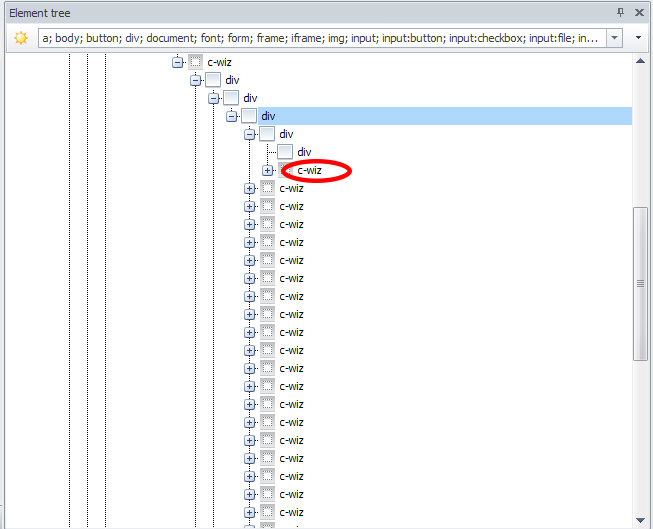
Task: Expand the c-wiz sibling of the leaf div
Action: click(267, 170)
